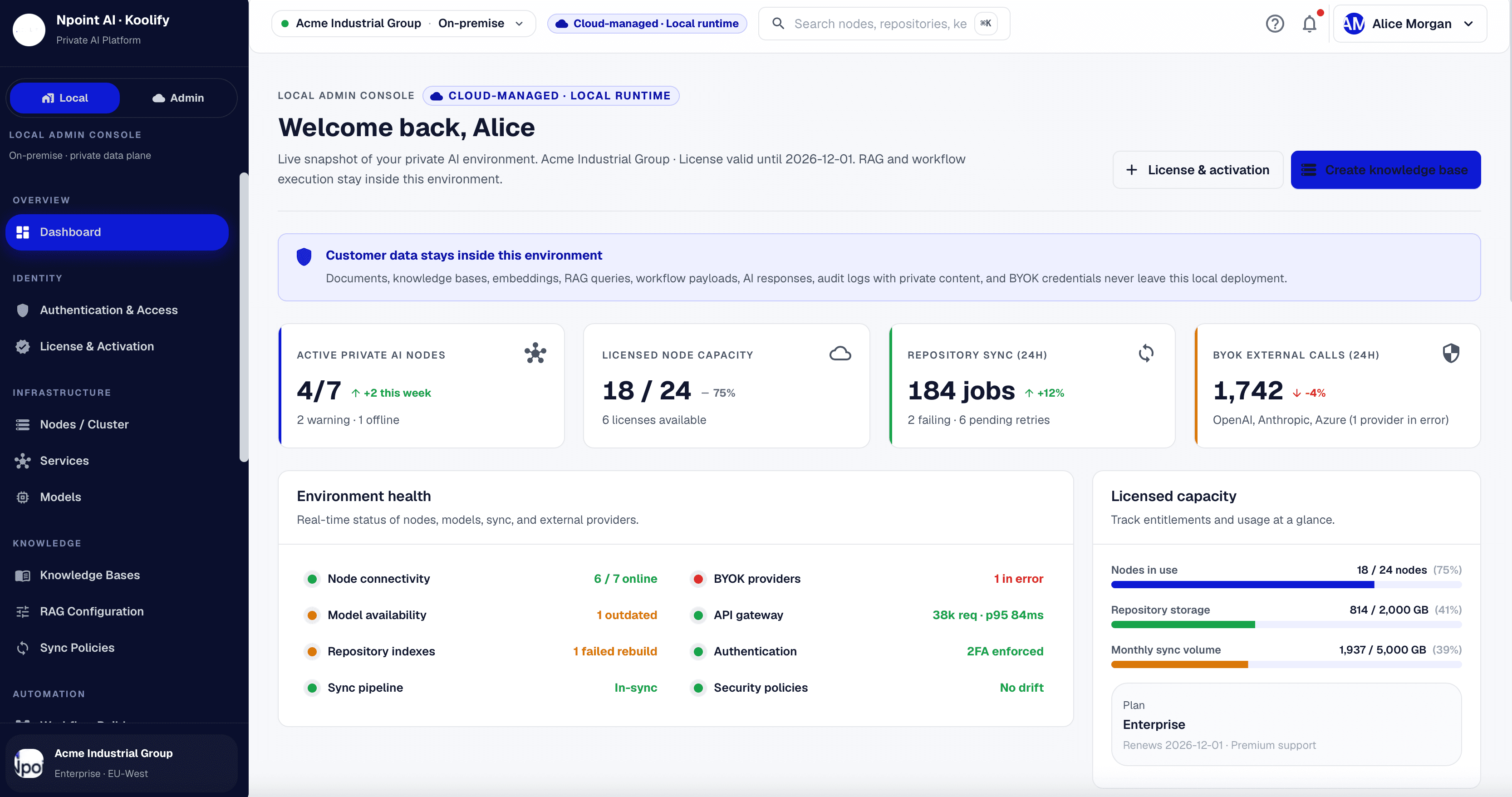1512x797 pixels.
Task: Click the shield icon in the data privacy banner
Action: [x=304, y=256]
